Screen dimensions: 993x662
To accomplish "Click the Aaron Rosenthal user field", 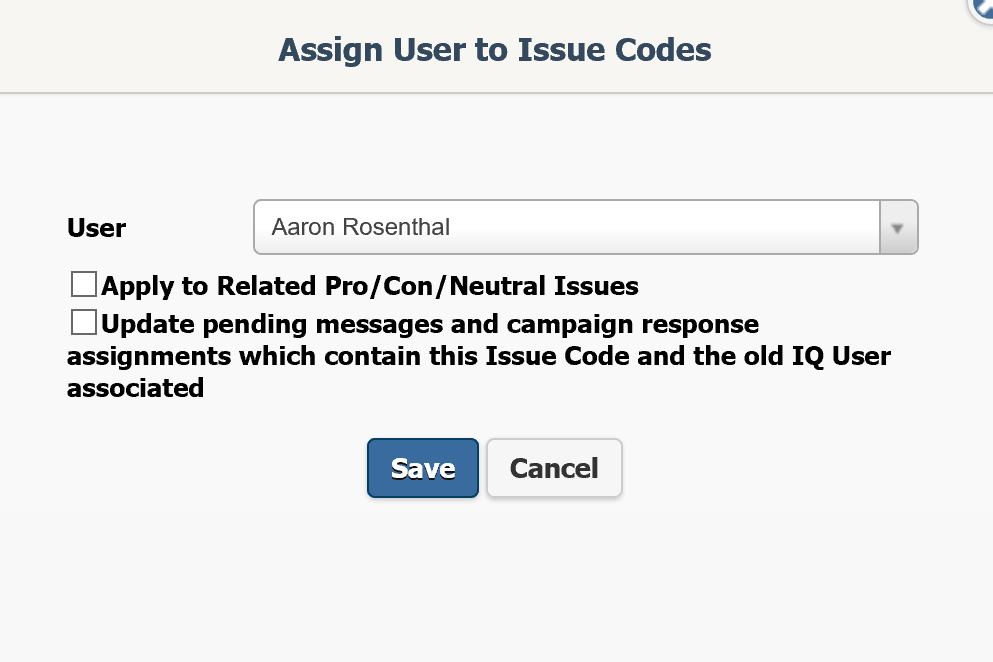I will coord(585,227).
